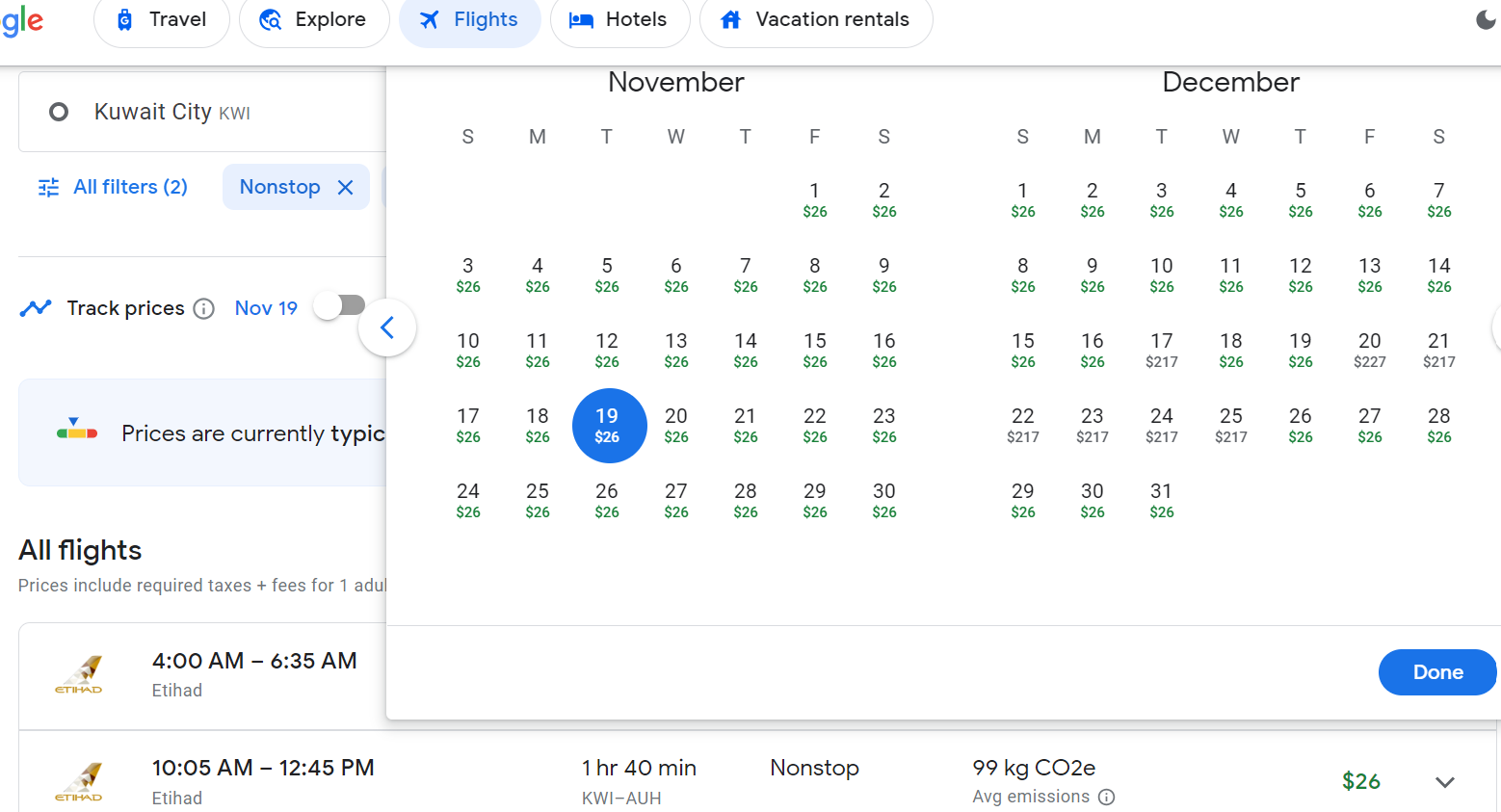1501x812 pixels.
Task: Pick November 27 as the date
Action: [x=675, y=500]
